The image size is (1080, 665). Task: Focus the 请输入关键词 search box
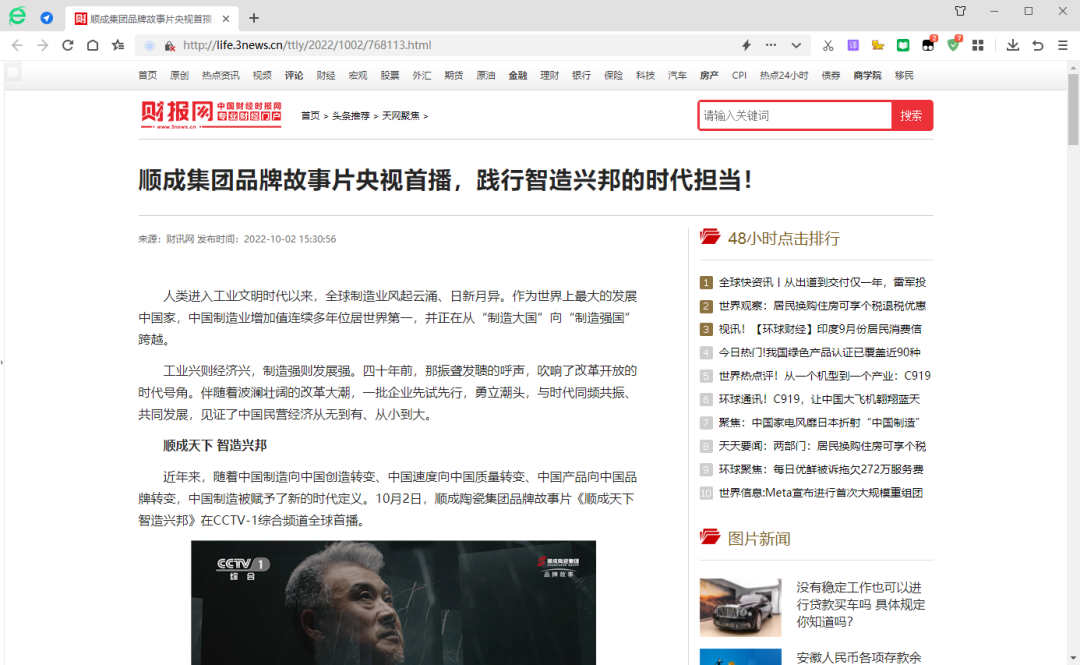pos(795,116)
